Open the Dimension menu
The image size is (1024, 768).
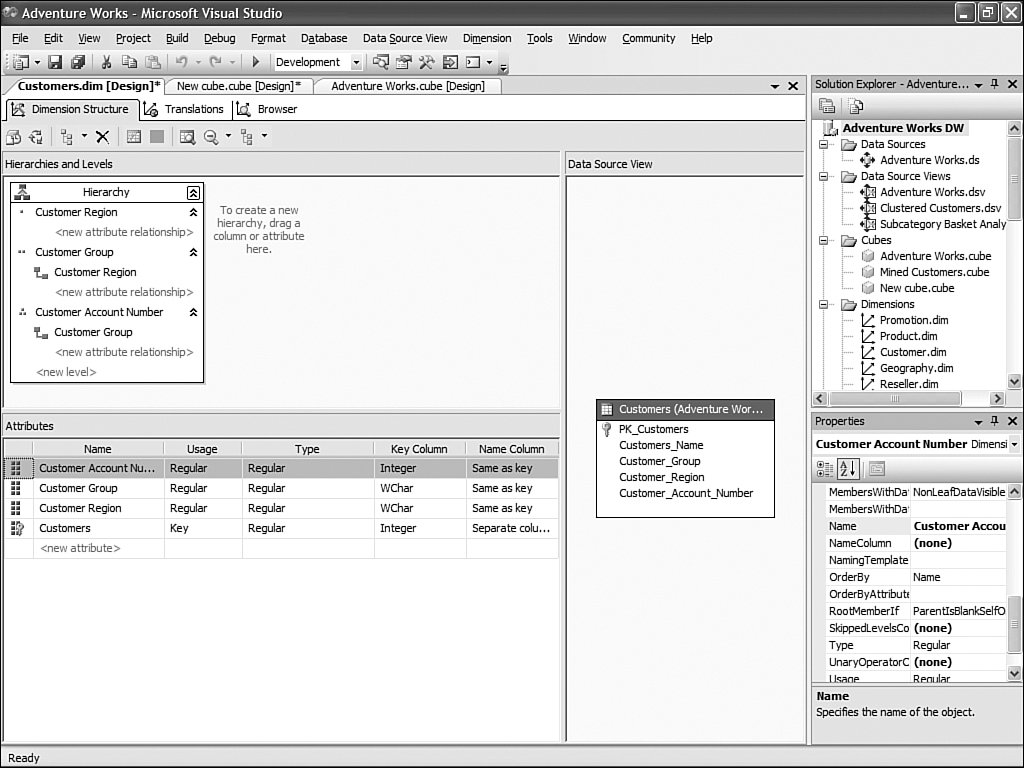point(487,39)
